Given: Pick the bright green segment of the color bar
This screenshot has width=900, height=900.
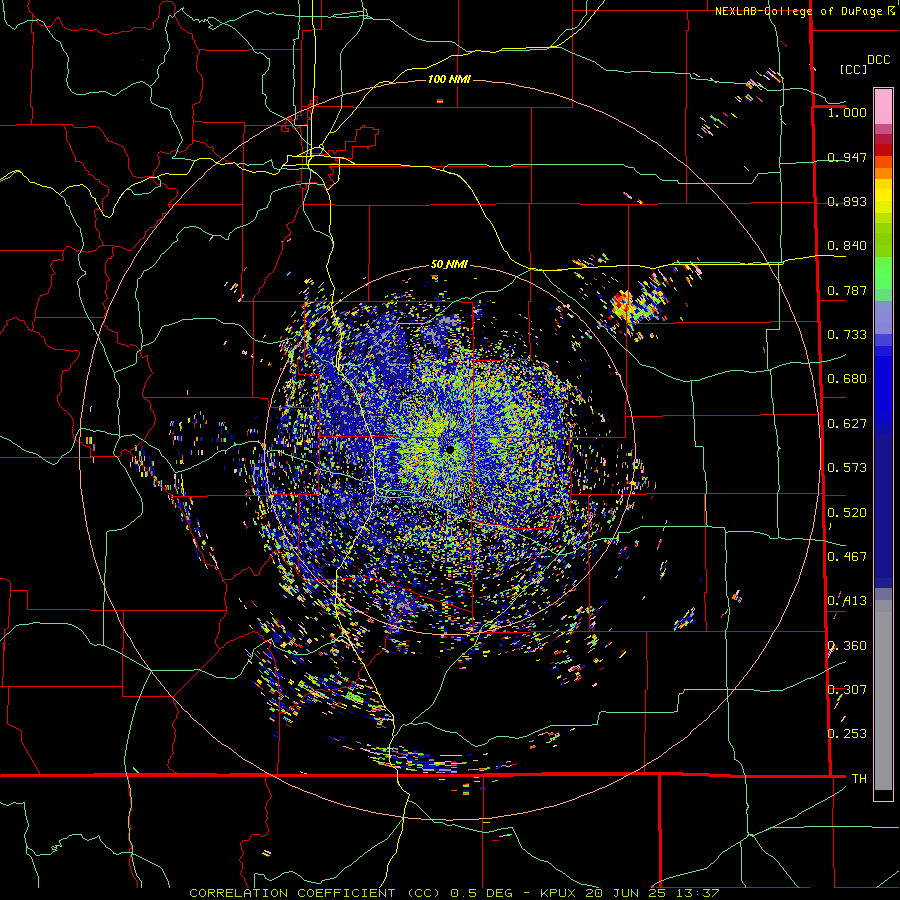Looking at the screenshot, I should [x=883, y=273].
